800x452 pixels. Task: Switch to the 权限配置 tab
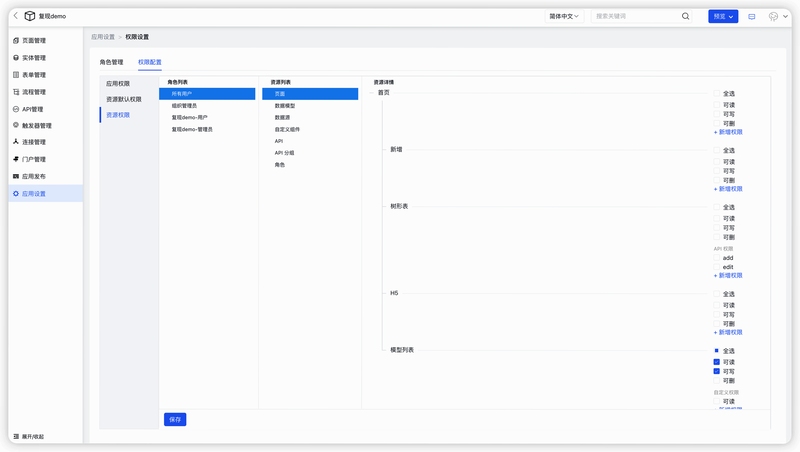pos(149,62)
